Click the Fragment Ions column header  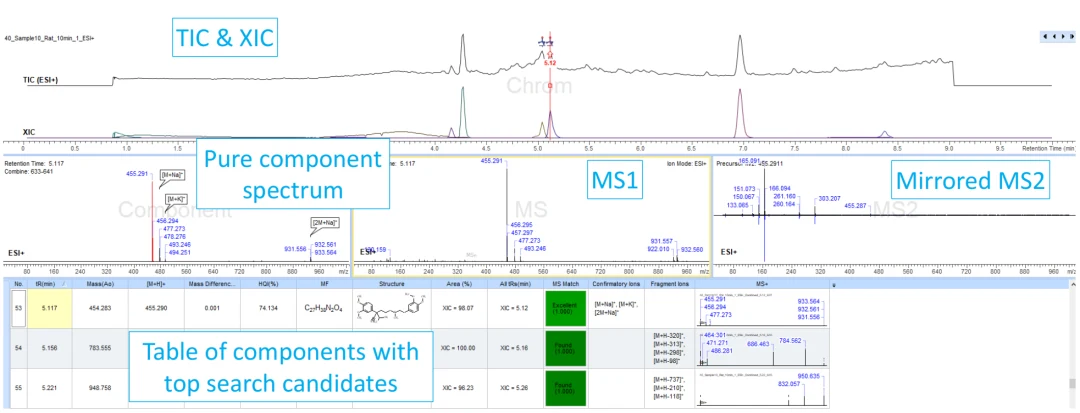(669, 284)
